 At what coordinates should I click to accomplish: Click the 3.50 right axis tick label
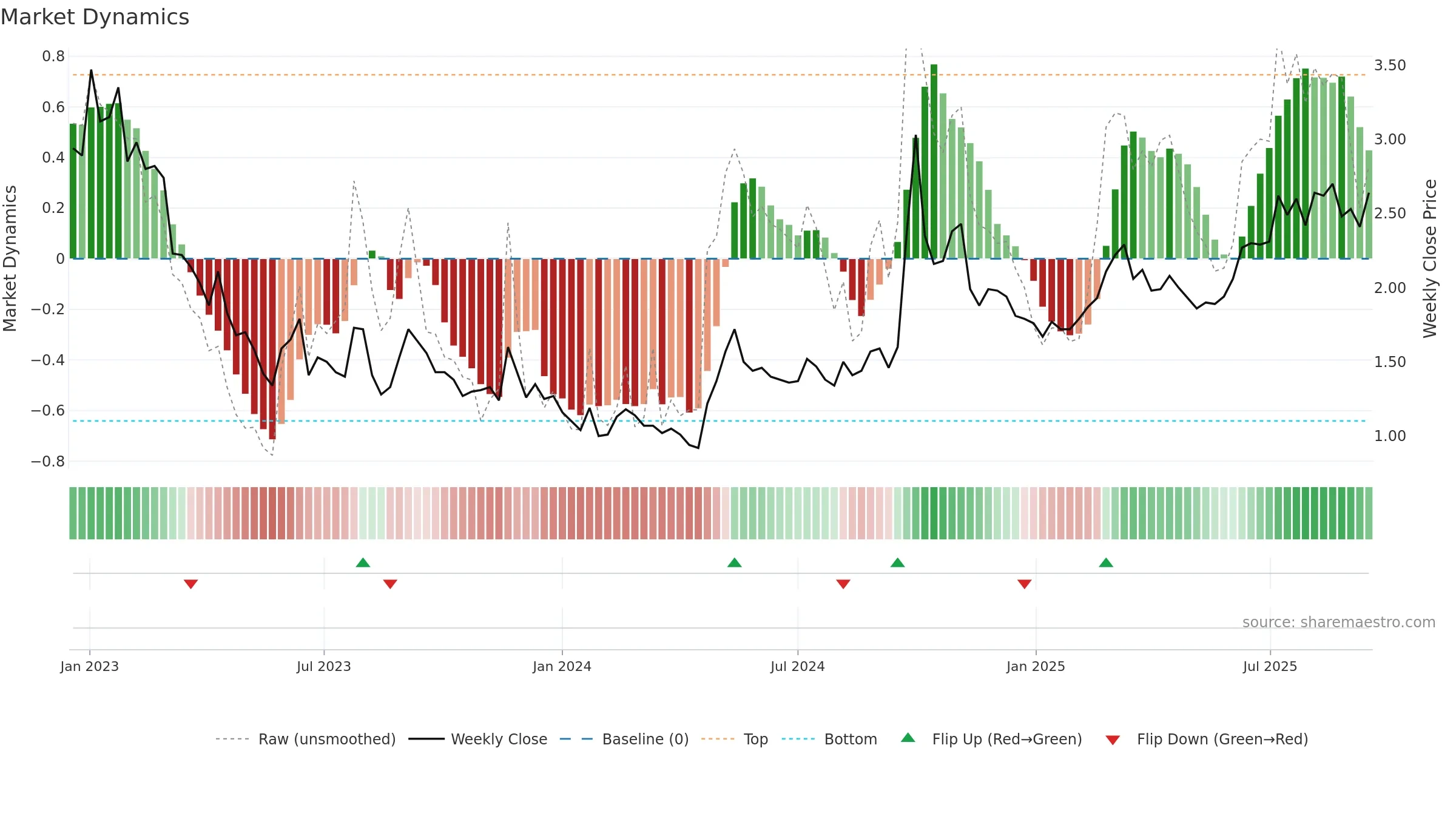coord(1390,65)
